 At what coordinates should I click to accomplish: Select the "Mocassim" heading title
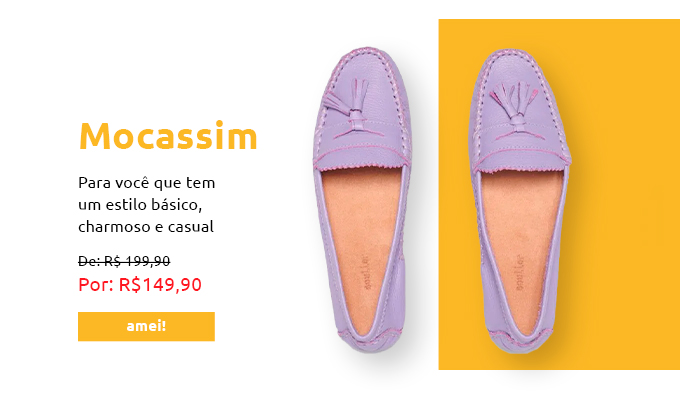(x=168, y=136)
